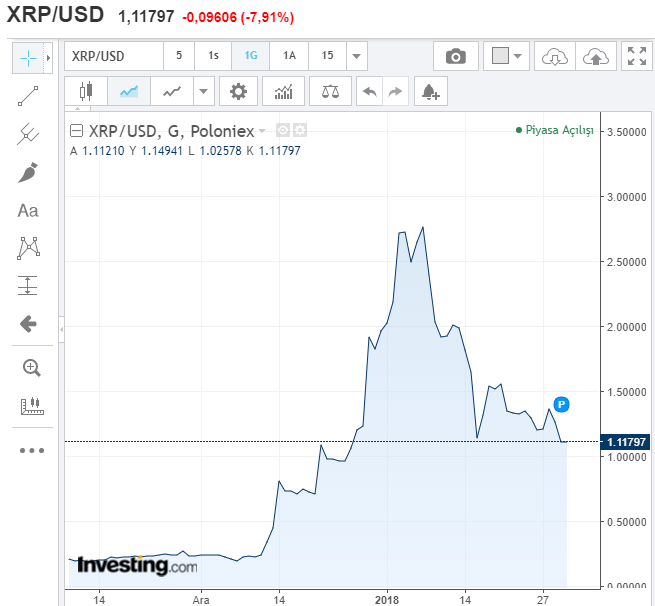655x606 pixels.
Task: Pick the text annotation tool
Action: [28, 210]
